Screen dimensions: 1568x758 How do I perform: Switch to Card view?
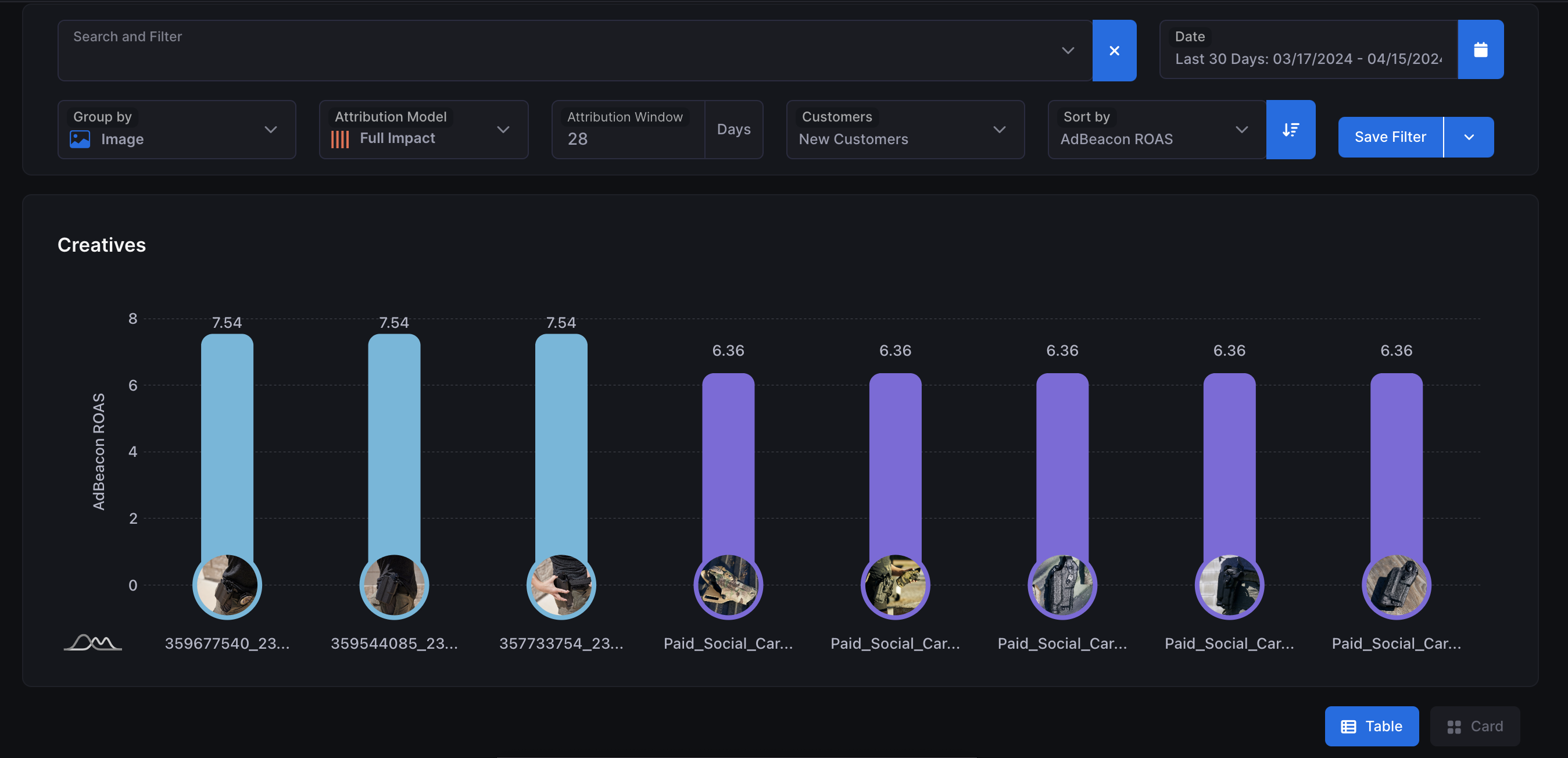[x=1474, y=725]
